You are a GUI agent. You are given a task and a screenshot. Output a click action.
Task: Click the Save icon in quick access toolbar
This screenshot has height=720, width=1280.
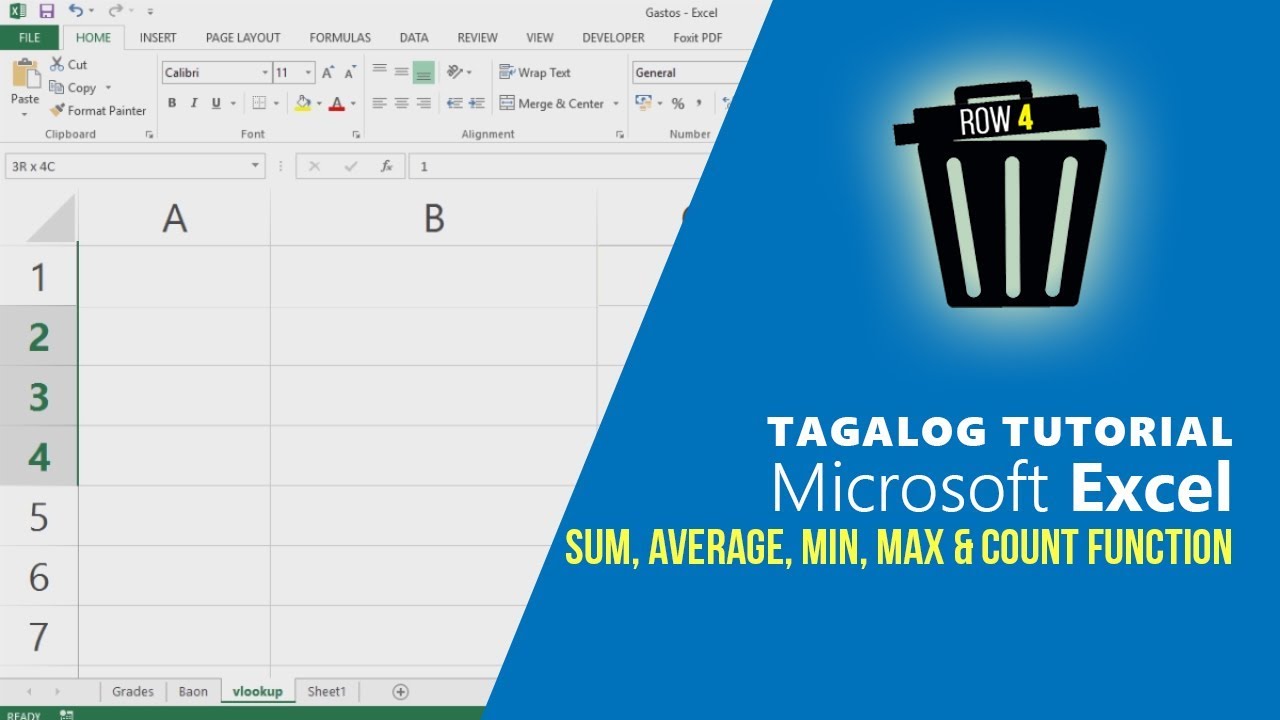(x=46, y=11)
